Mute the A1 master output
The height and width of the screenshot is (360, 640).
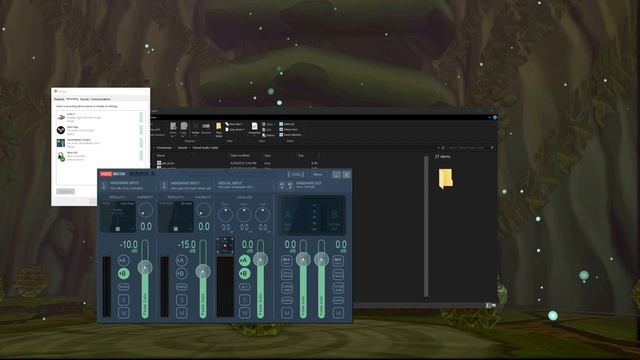pyautogui.click(x=287, y=313)
